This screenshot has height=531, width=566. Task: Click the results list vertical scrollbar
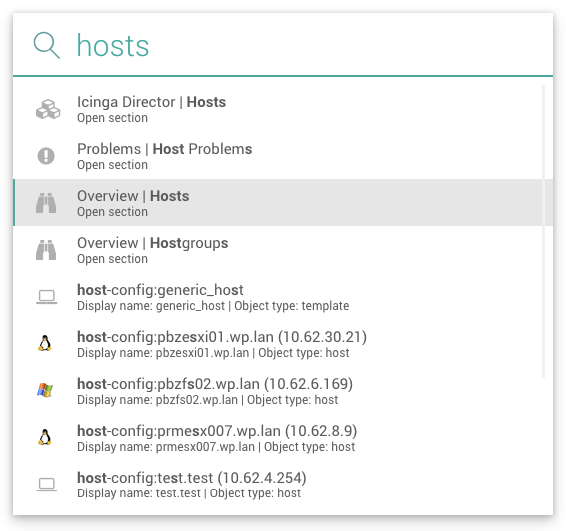[x=544, y=232]
